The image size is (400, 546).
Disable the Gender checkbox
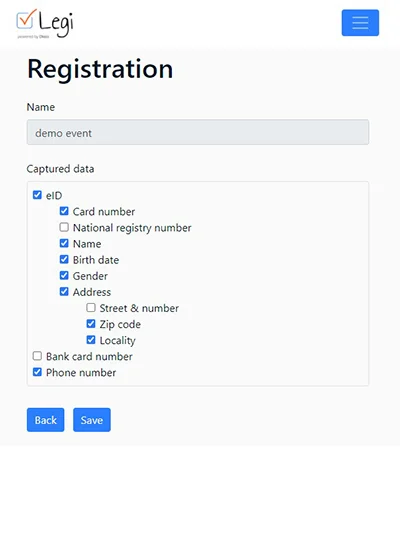tap(64, 275)
